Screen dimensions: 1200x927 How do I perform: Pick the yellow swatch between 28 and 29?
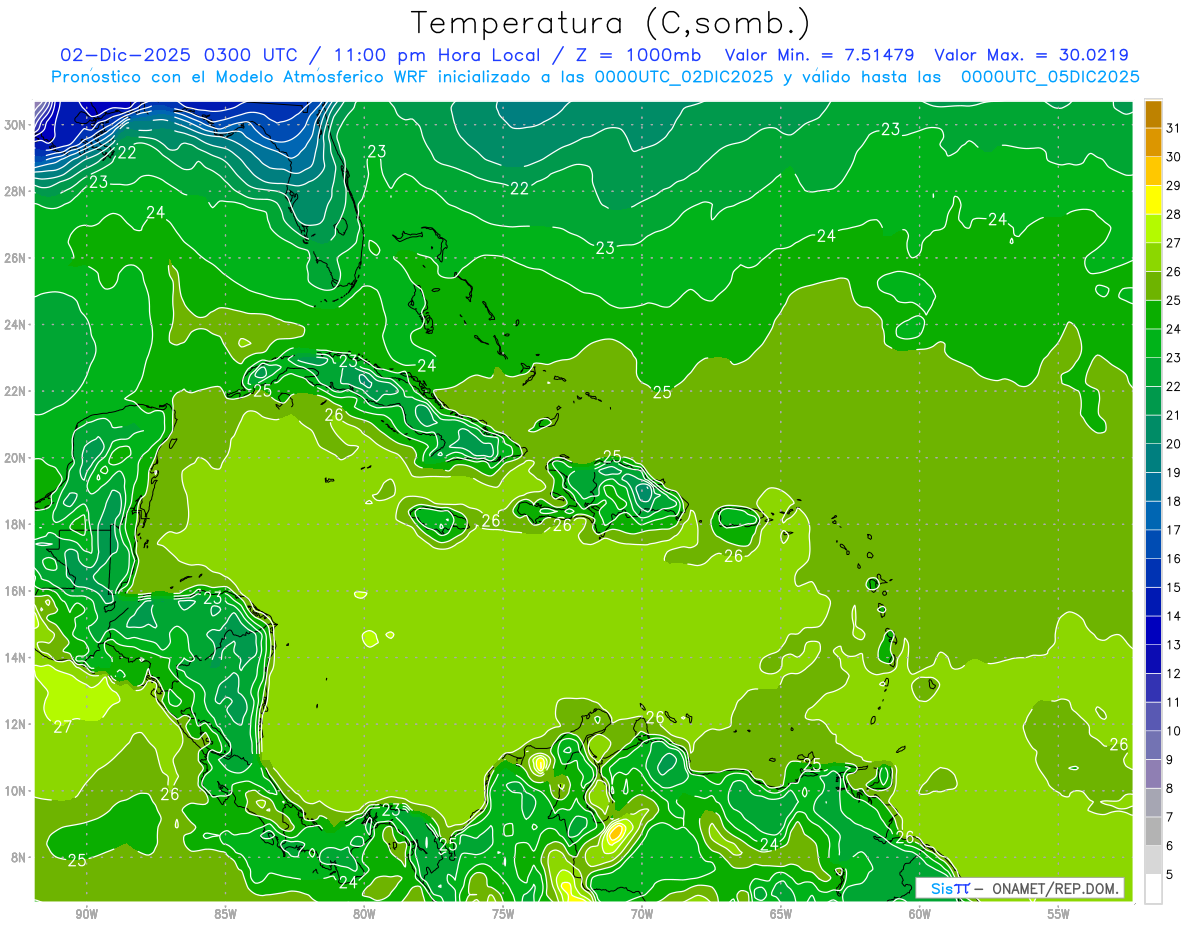coord(1153,200)
